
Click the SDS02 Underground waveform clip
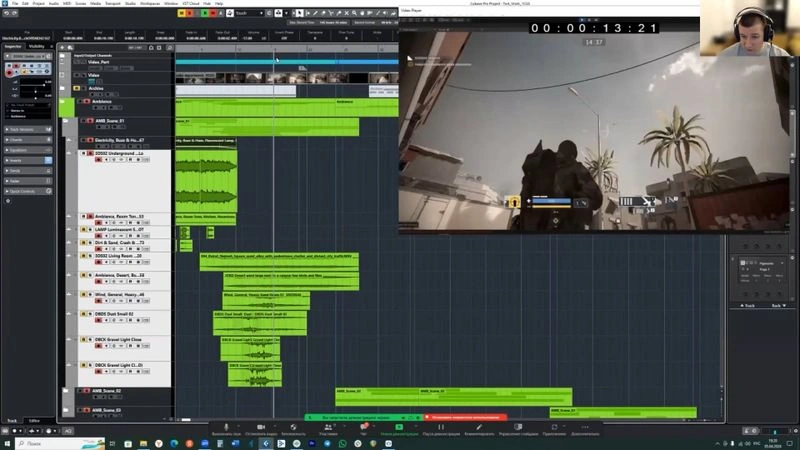pos(206,181)
